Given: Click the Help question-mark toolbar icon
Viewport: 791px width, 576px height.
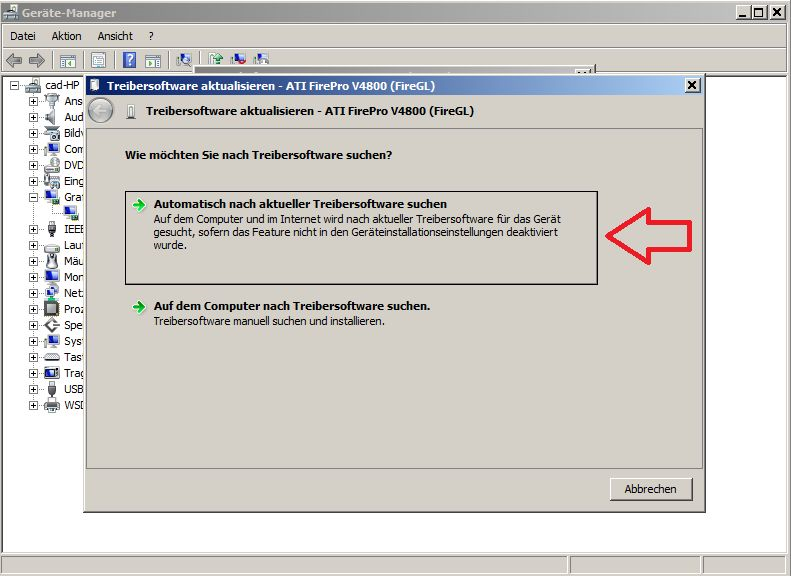Looking at the screenshot, I should coord(129,61).
